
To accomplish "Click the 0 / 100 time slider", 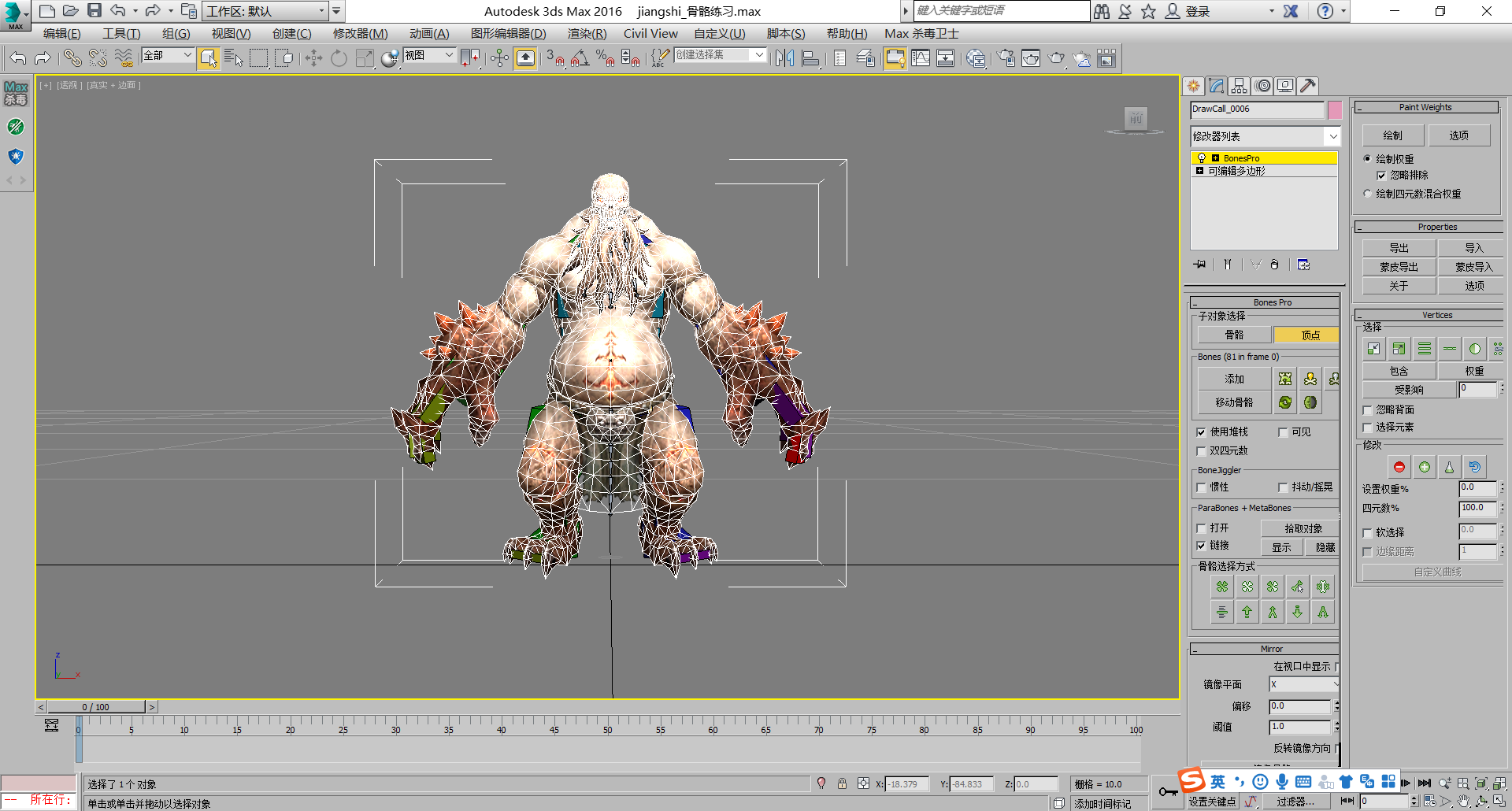I will tap(96, 707).
